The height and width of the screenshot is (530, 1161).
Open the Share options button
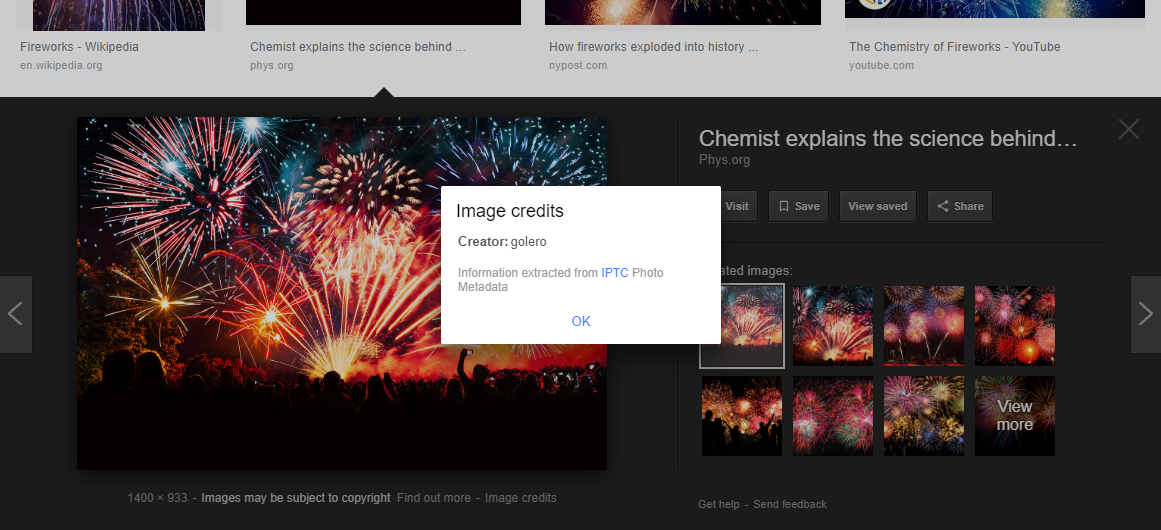[959, 206]
